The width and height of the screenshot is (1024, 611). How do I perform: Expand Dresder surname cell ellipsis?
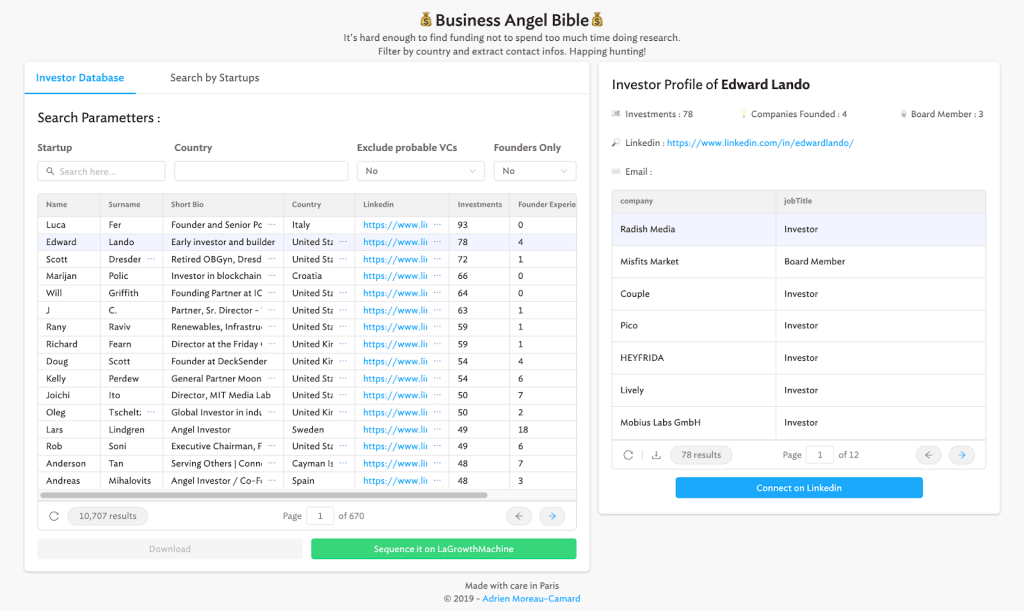coord(151,259)
